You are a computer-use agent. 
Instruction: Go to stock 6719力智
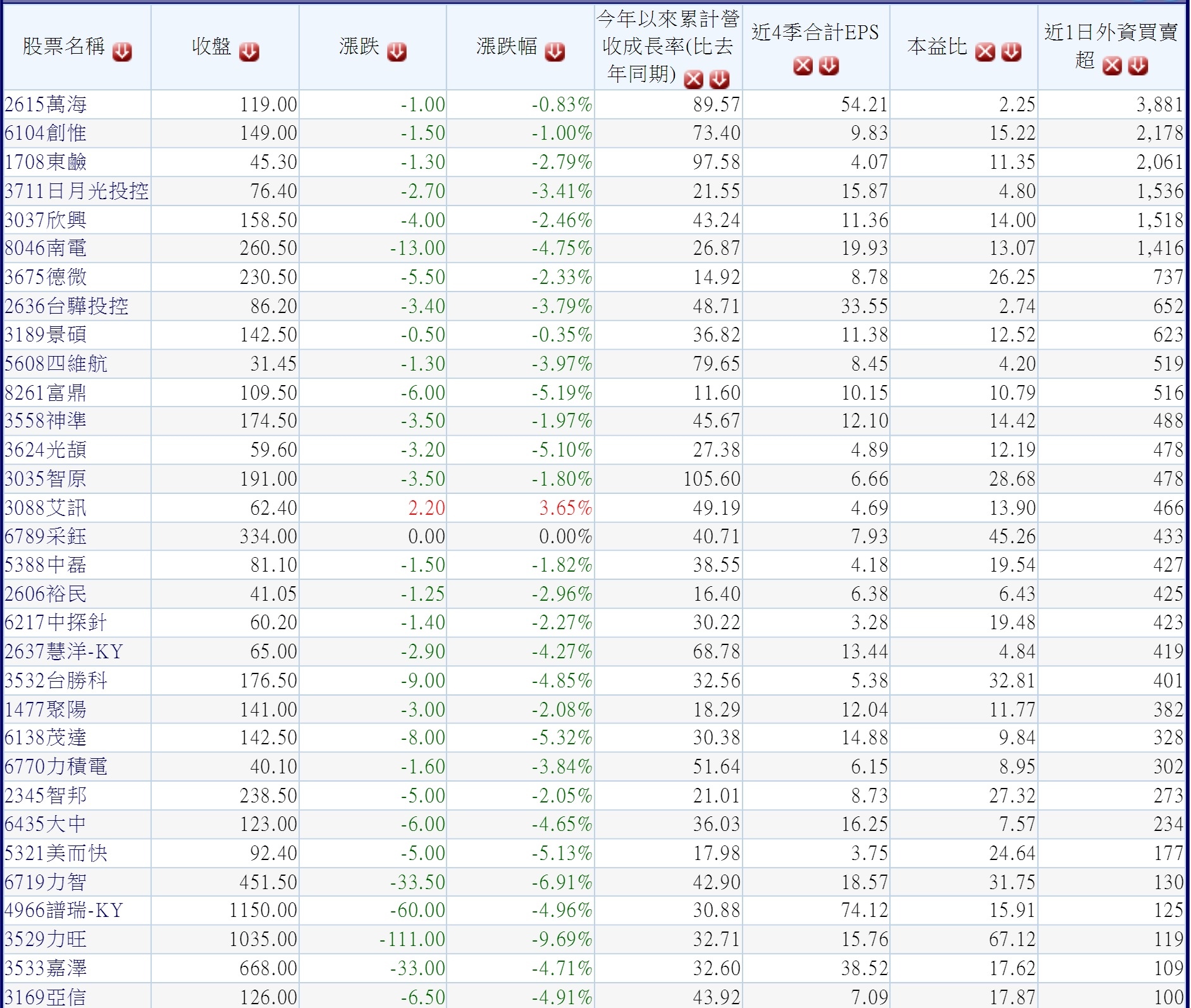point(46,882)
